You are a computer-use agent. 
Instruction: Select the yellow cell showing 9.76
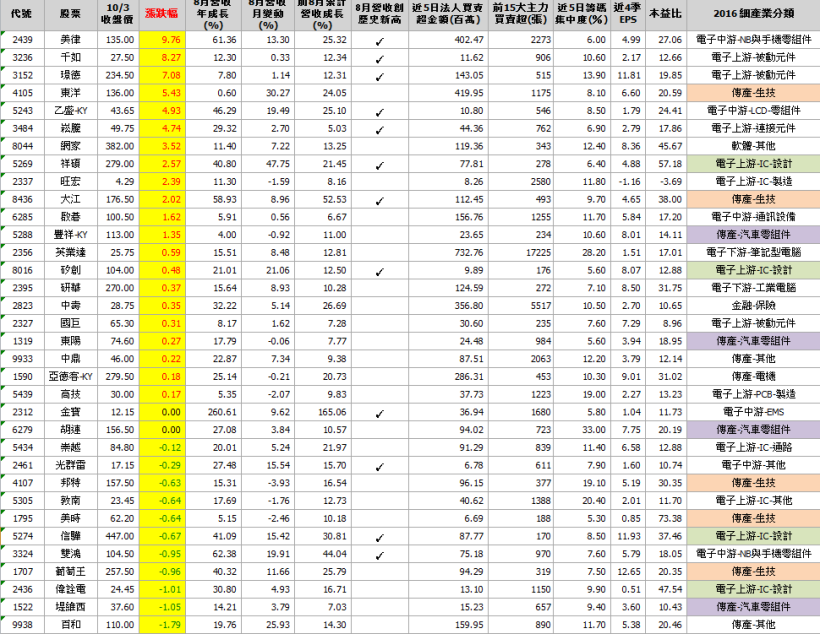[x=162, y=40]
